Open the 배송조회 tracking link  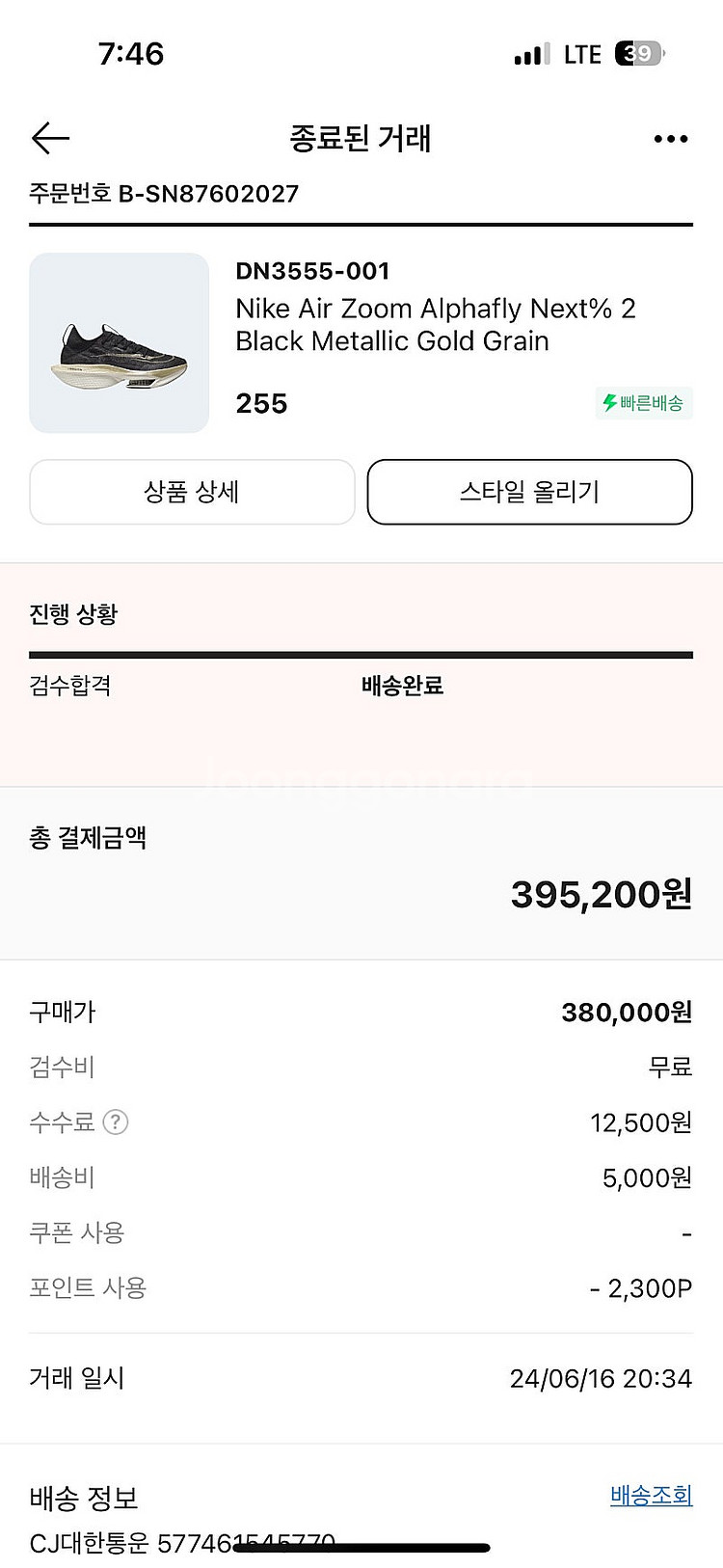pyautogui.click(x=651, y=1496)
